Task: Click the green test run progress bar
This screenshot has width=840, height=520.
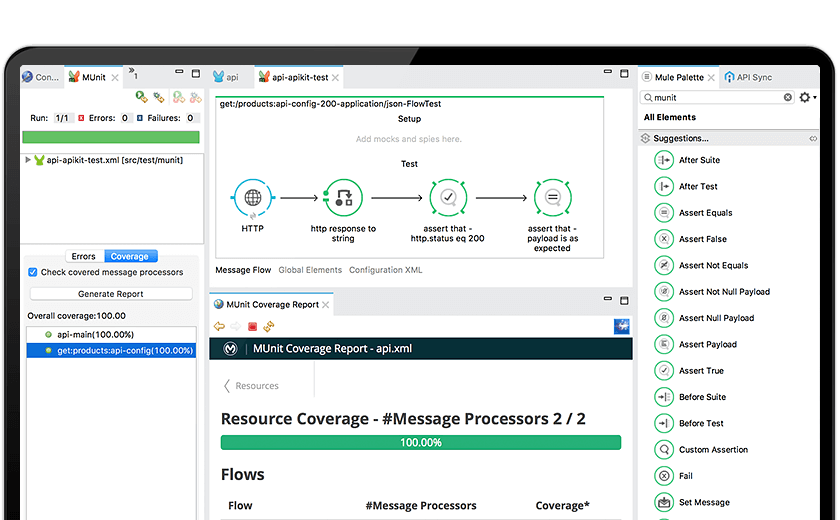Action: point(111,137)
